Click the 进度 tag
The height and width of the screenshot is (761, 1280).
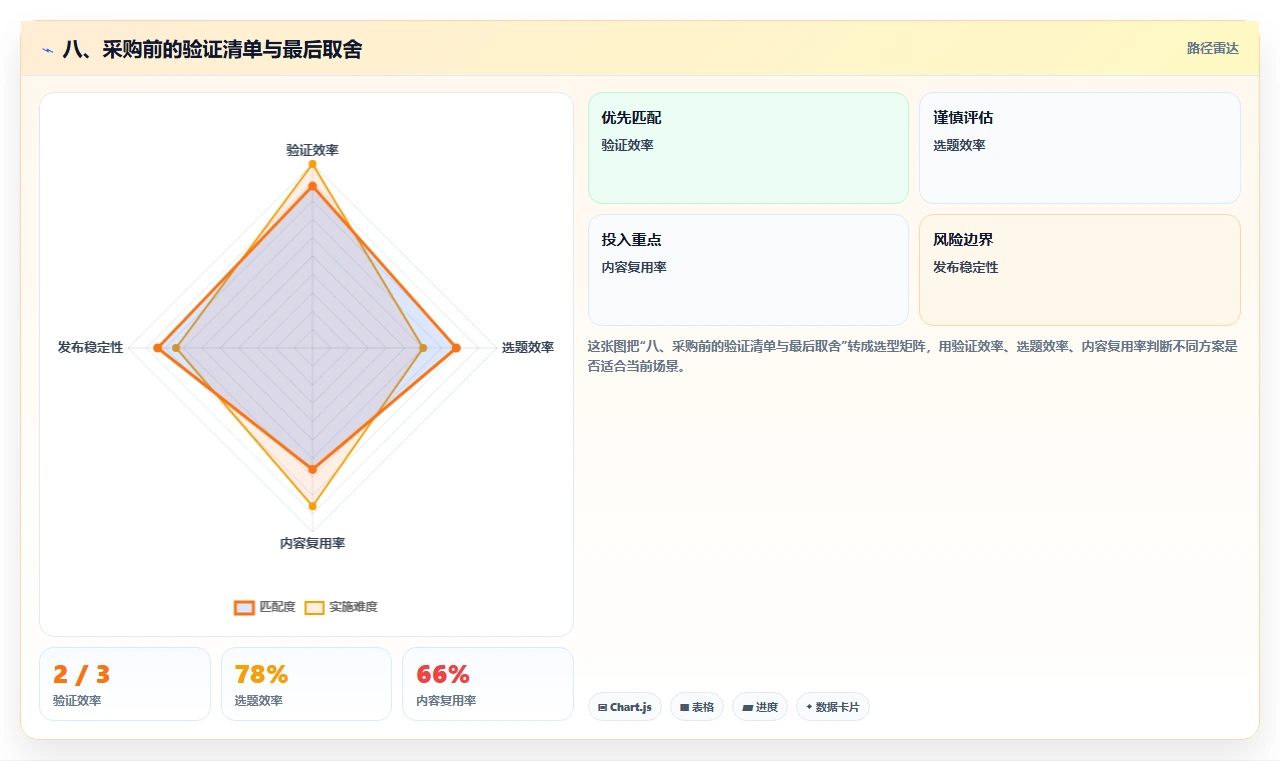click(x=760, y=707)
